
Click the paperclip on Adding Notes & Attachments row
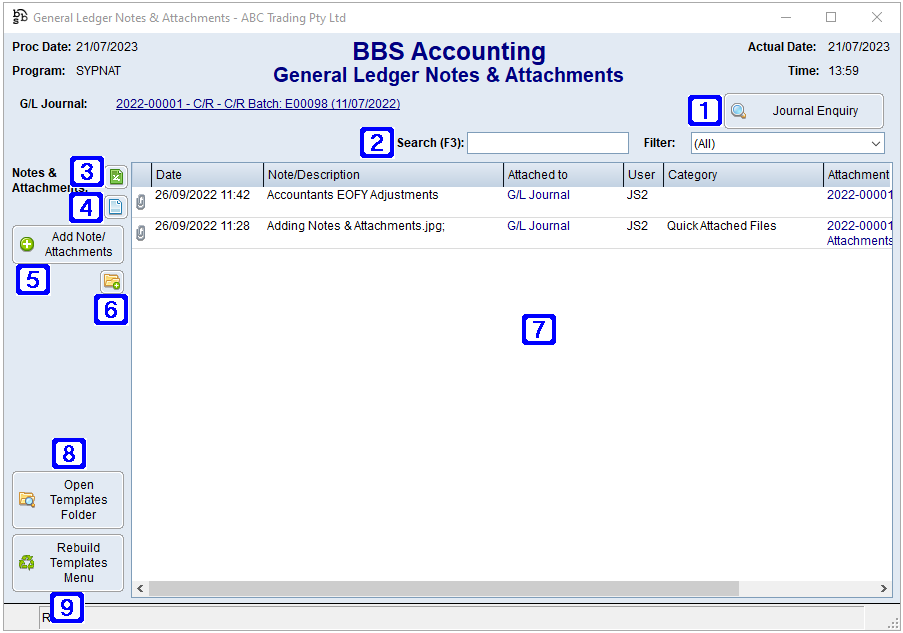point(140,231)
